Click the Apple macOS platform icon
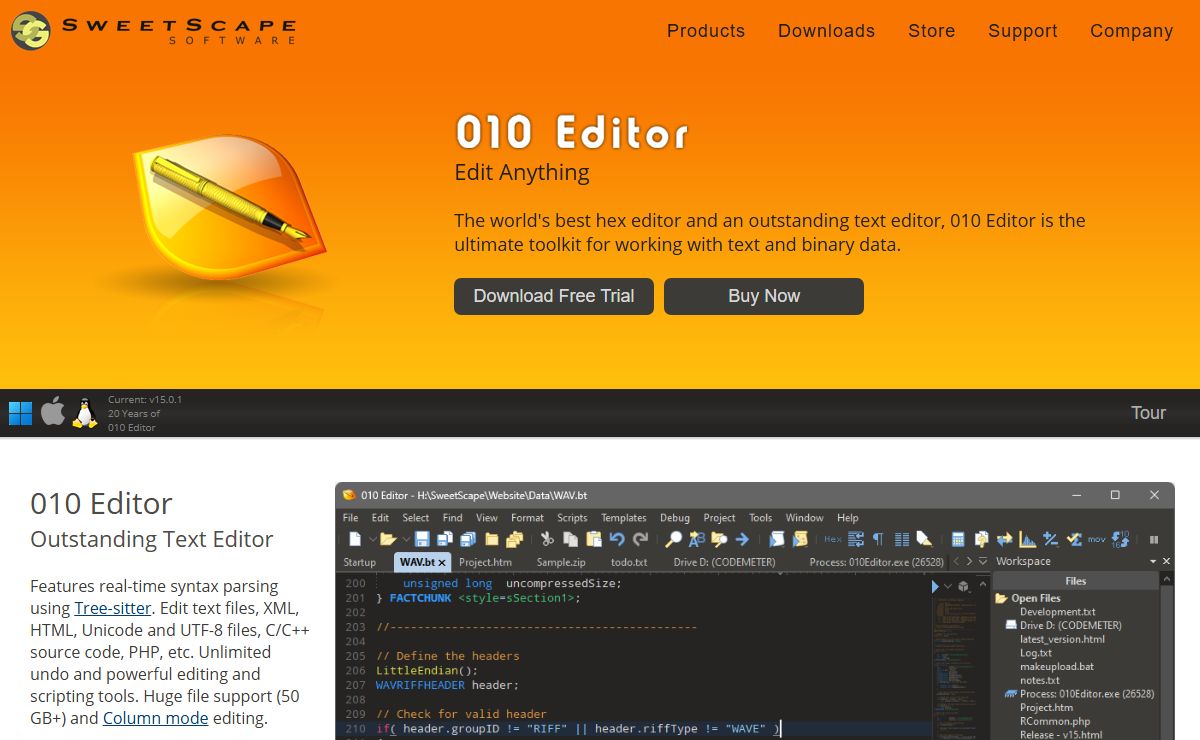Image resolution: width=1200 pixels, height=740 pixels. [53, 412]
